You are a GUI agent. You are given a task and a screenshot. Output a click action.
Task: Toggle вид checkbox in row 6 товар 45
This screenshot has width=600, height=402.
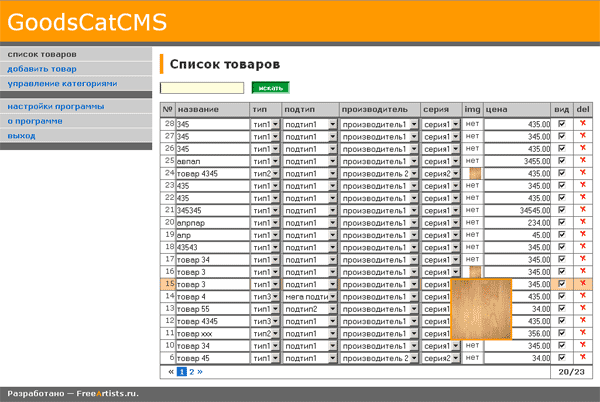(x=562, y=358)
